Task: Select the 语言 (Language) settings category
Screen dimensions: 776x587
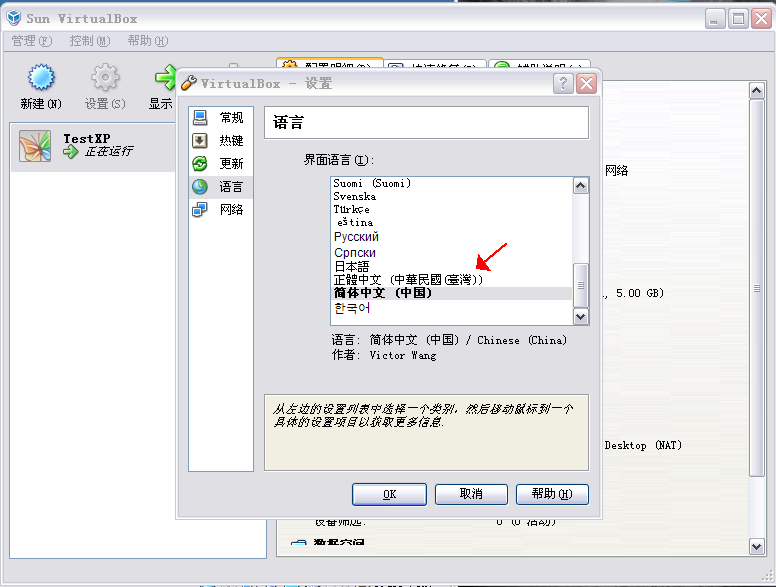Action: 221,187
